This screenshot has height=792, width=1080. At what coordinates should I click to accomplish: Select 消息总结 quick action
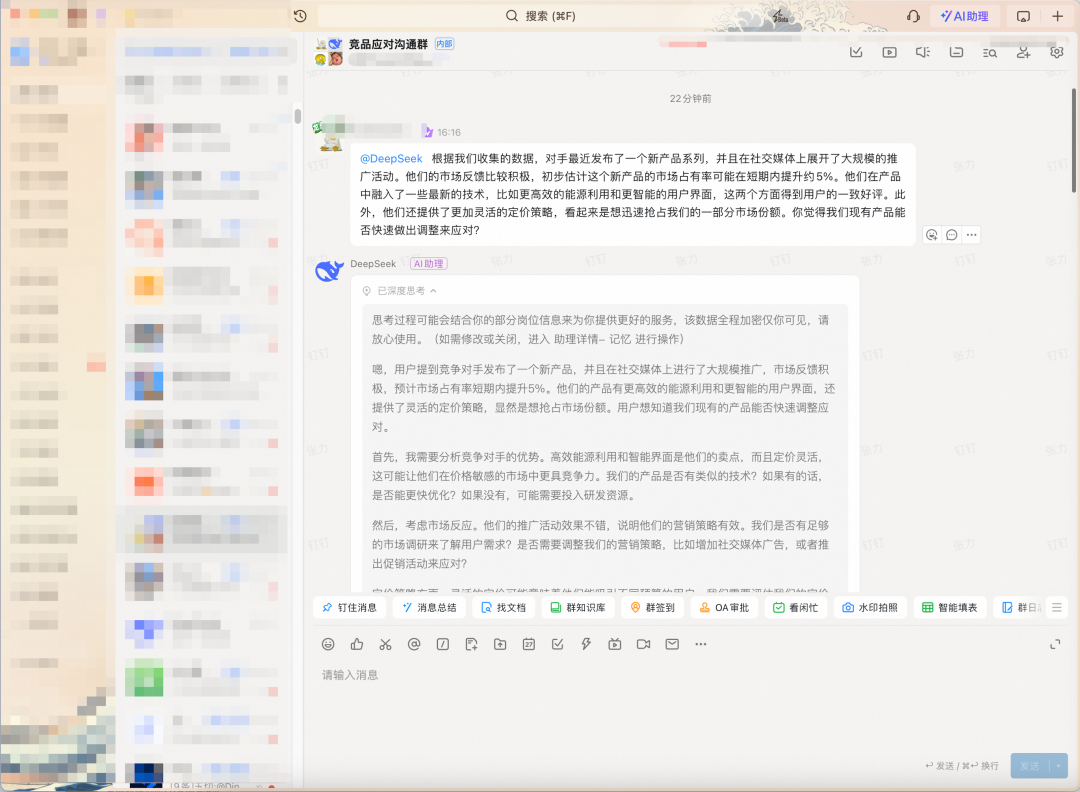tap(430, 607)
